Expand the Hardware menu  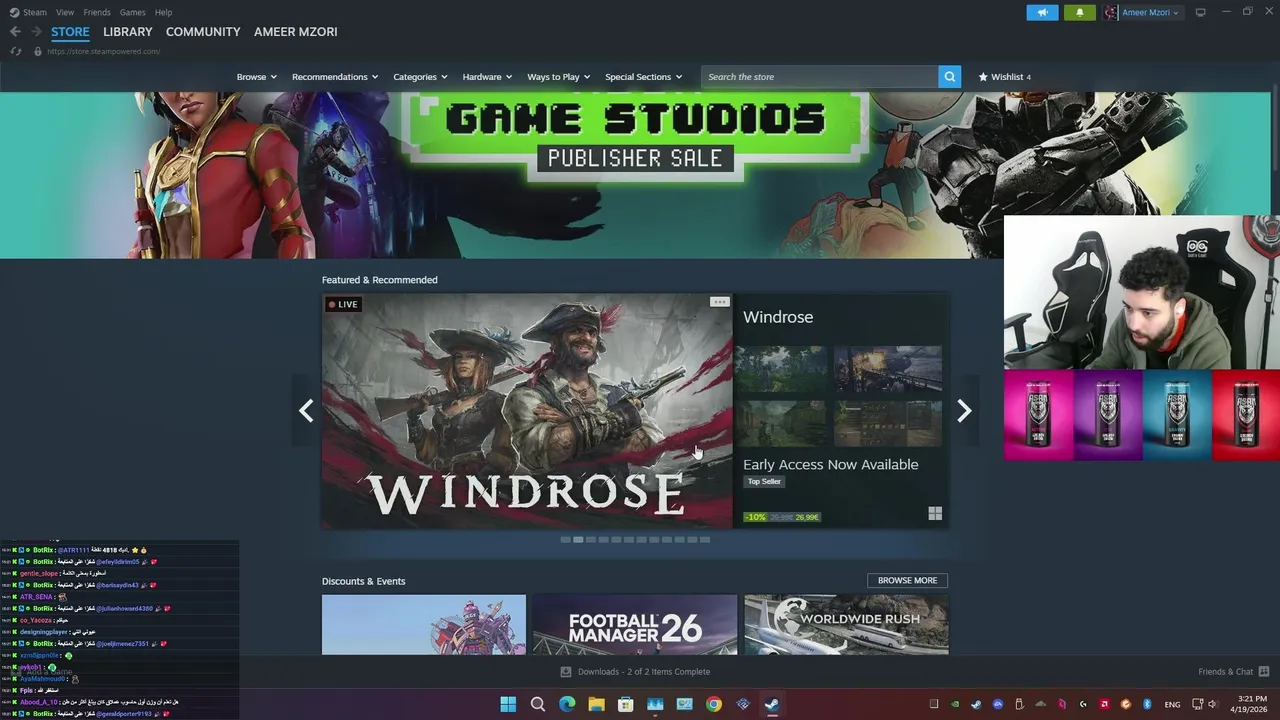(x=487, y=76)
